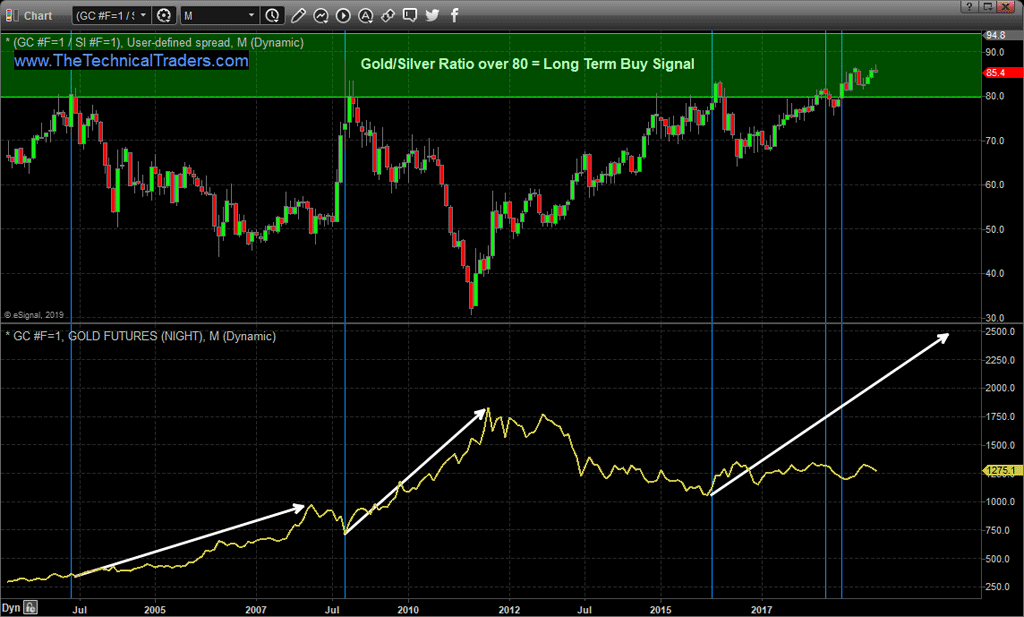Click the circled A alerts icon
1024x617 pixels.
point(366,15)
